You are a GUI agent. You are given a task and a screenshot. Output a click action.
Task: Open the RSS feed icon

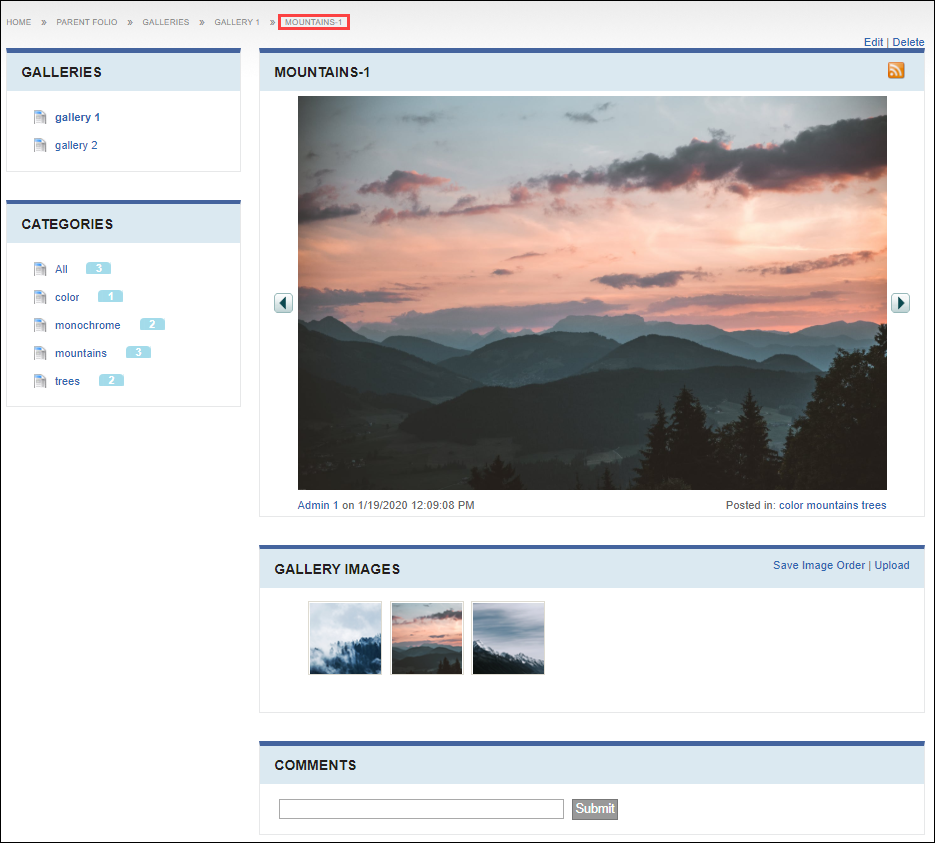coord(896,70)
